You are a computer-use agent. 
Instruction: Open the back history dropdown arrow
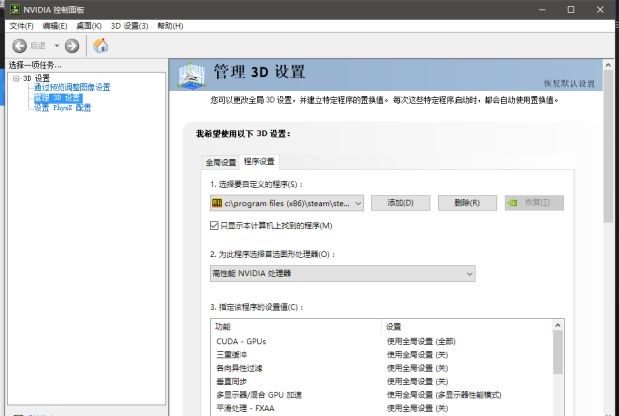tap(57, 46)
